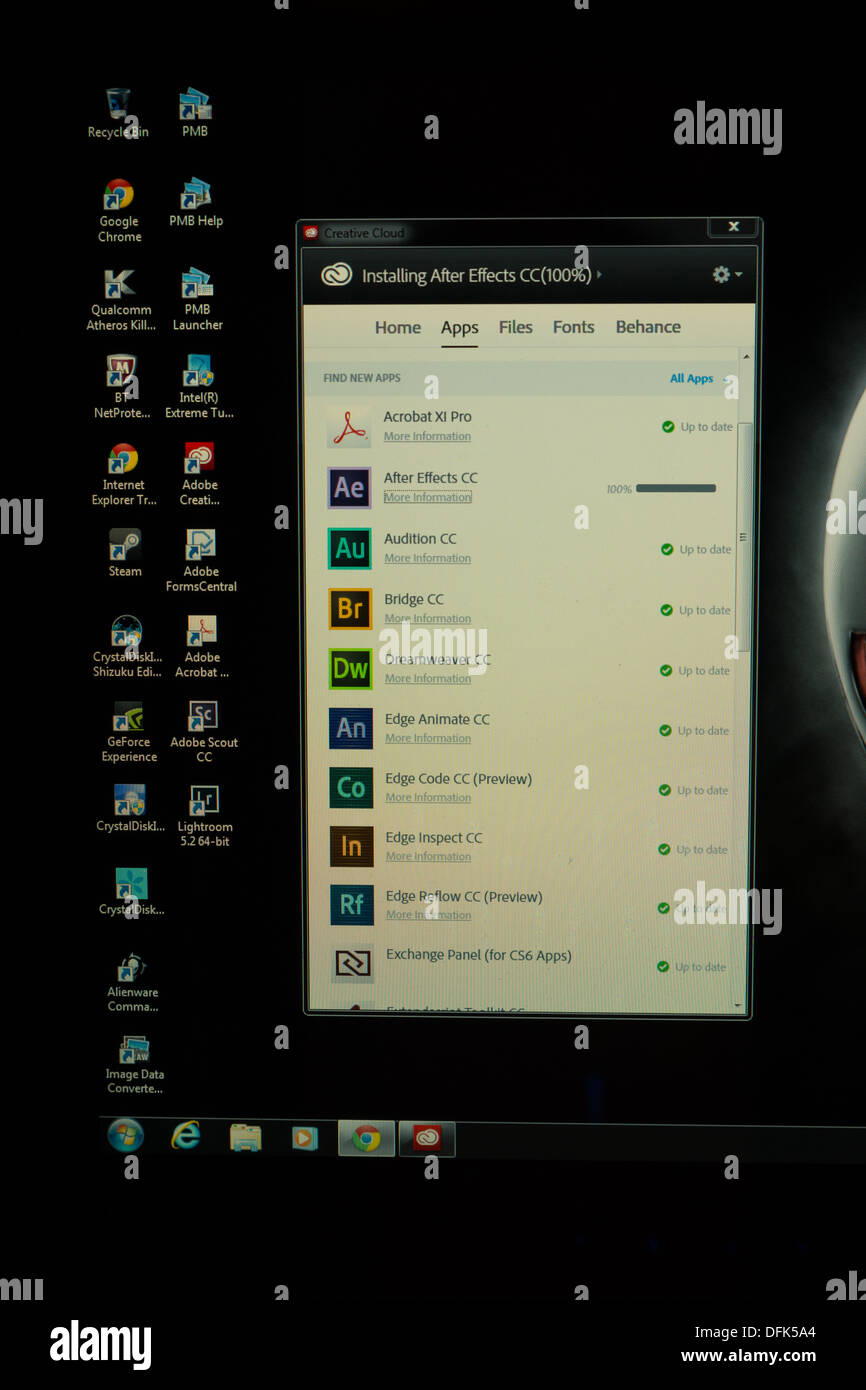
Task: Select the Steam desktop shortcut
Action: (125, 553)
